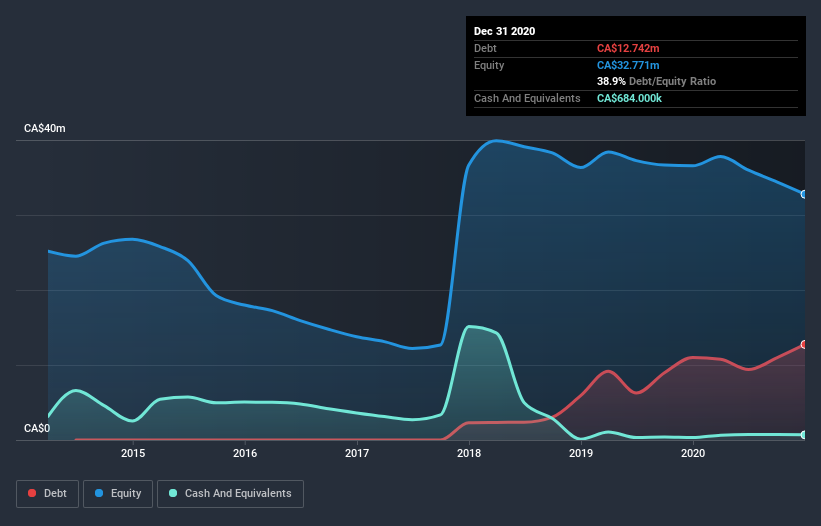Select the red Debt end-point marker
821x526 pixels.
[804, 344]
